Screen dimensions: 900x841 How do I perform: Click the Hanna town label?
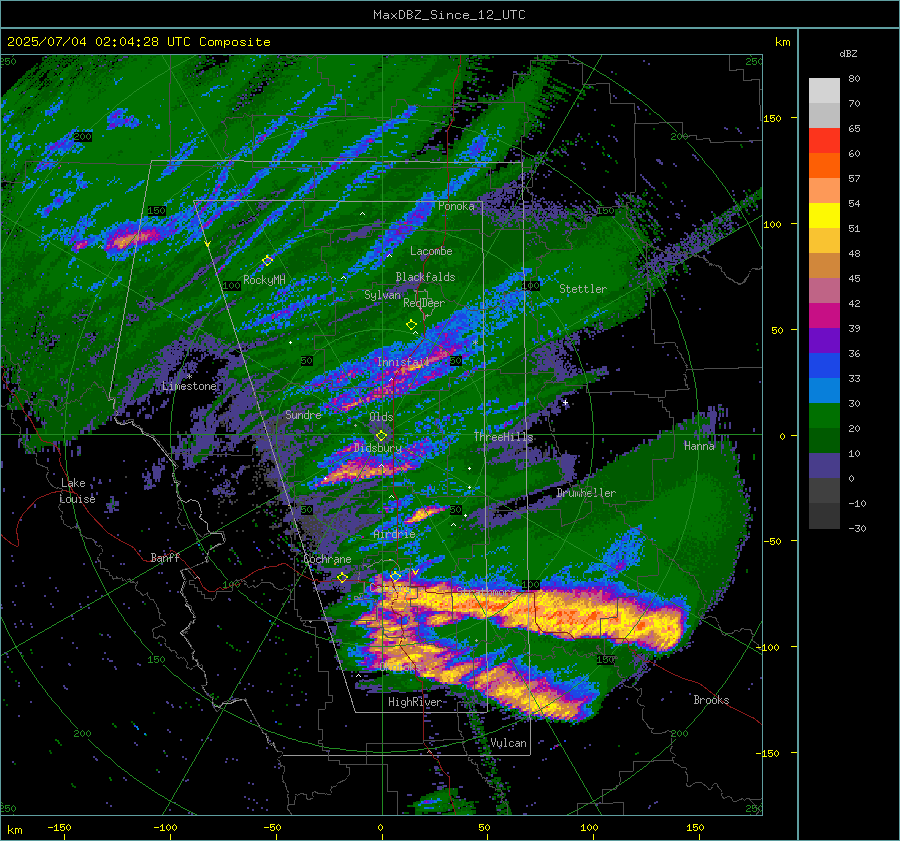(x=699, y=445)
